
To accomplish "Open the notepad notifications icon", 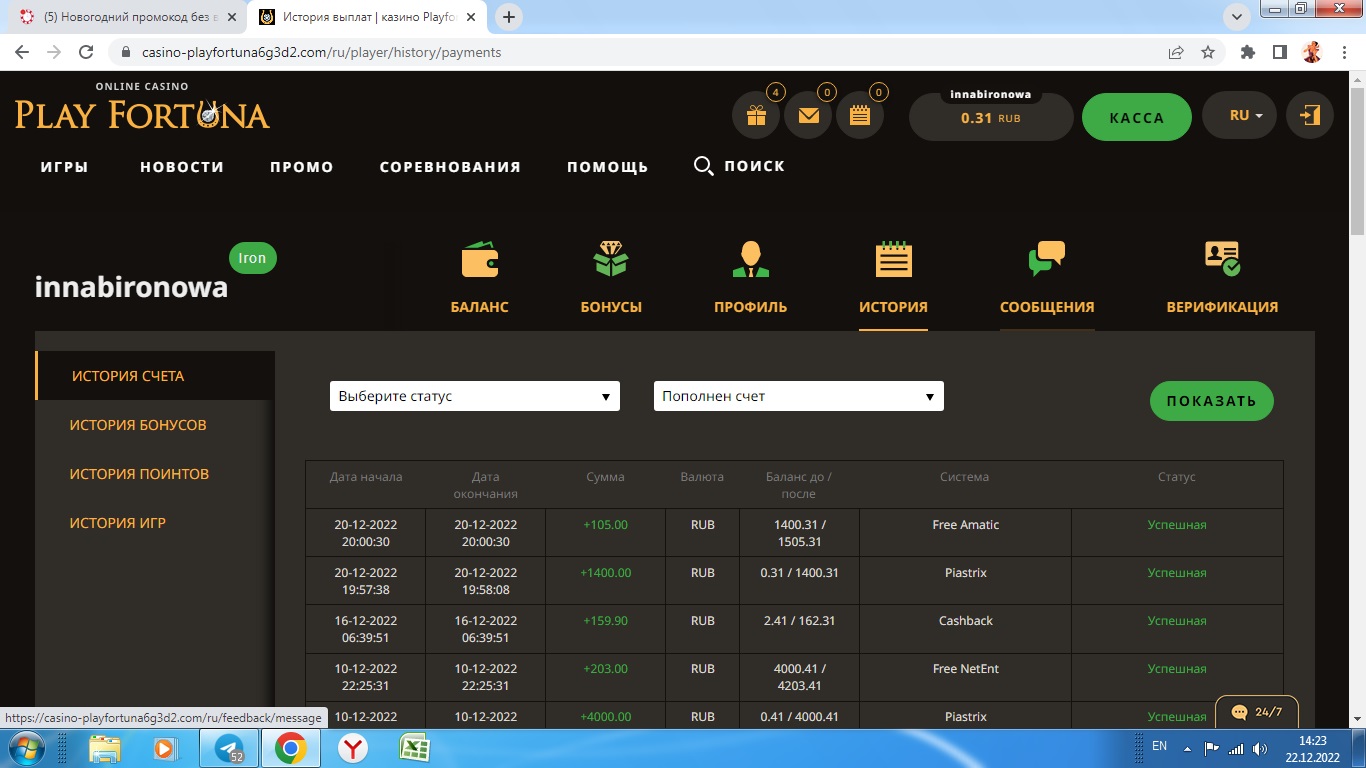I will point(860,117).
